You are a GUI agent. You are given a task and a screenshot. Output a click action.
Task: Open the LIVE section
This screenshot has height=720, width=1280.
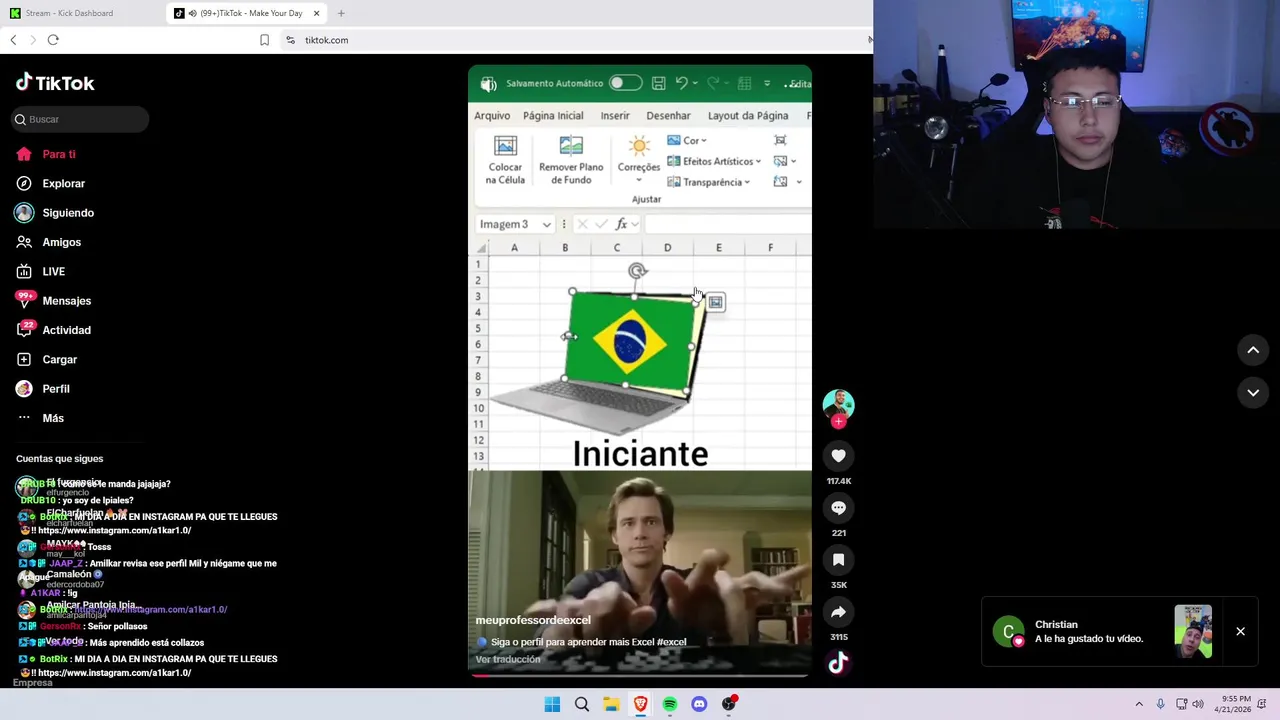coord(53,271)
